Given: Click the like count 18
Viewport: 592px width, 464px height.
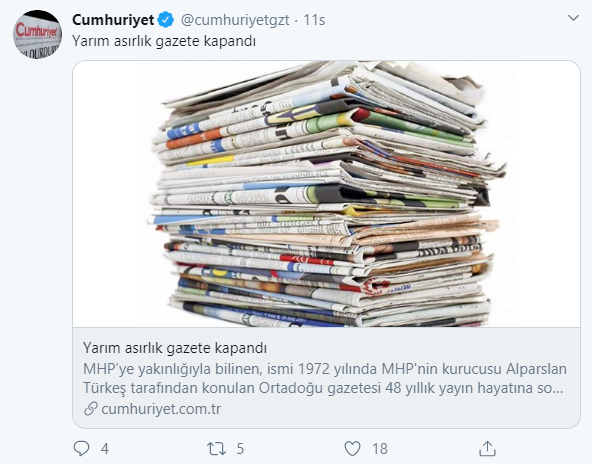Looking at the screenshot, I should tap(380, 449).
